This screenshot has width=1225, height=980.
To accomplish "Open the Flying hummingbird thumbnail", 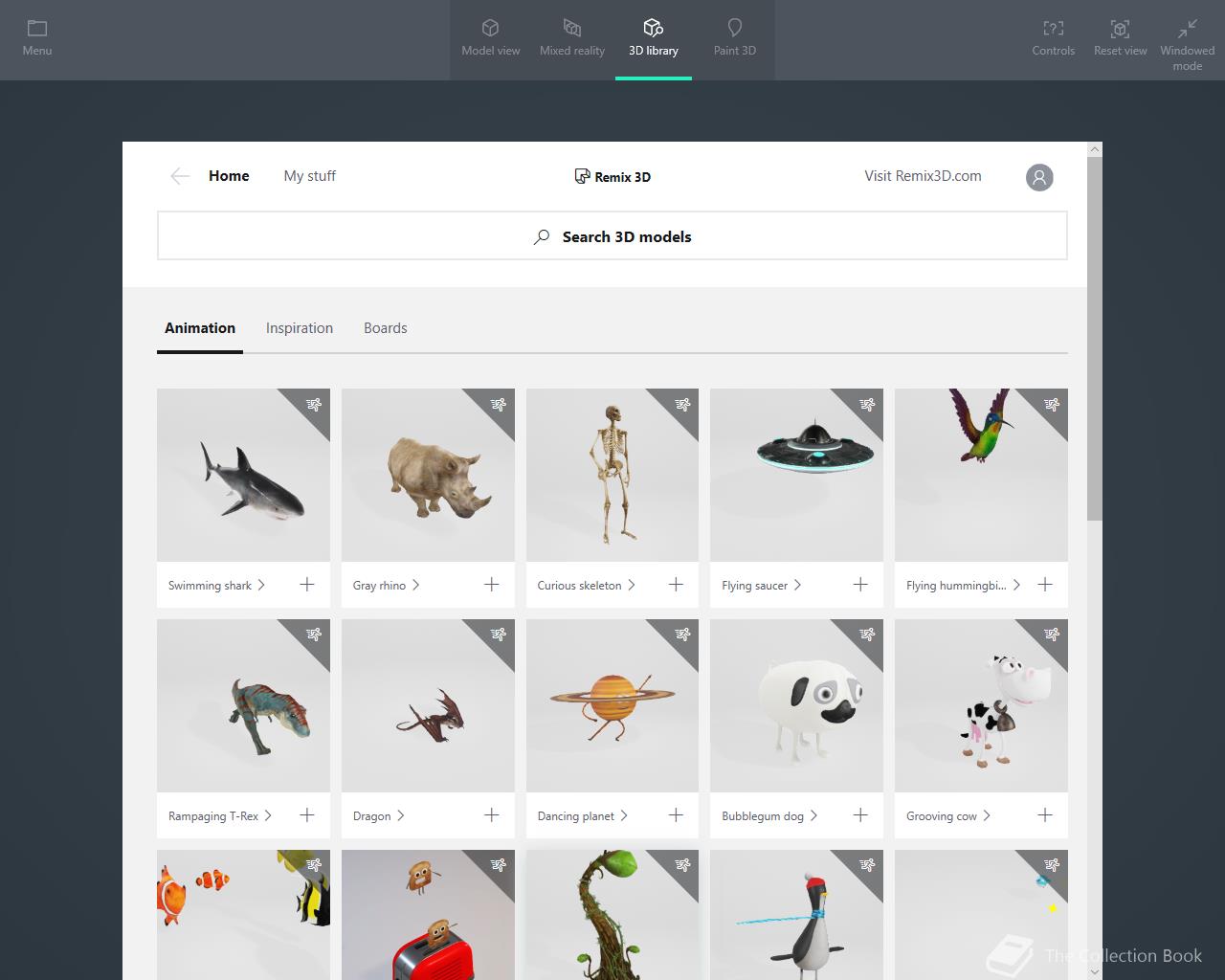I will 981,475.
